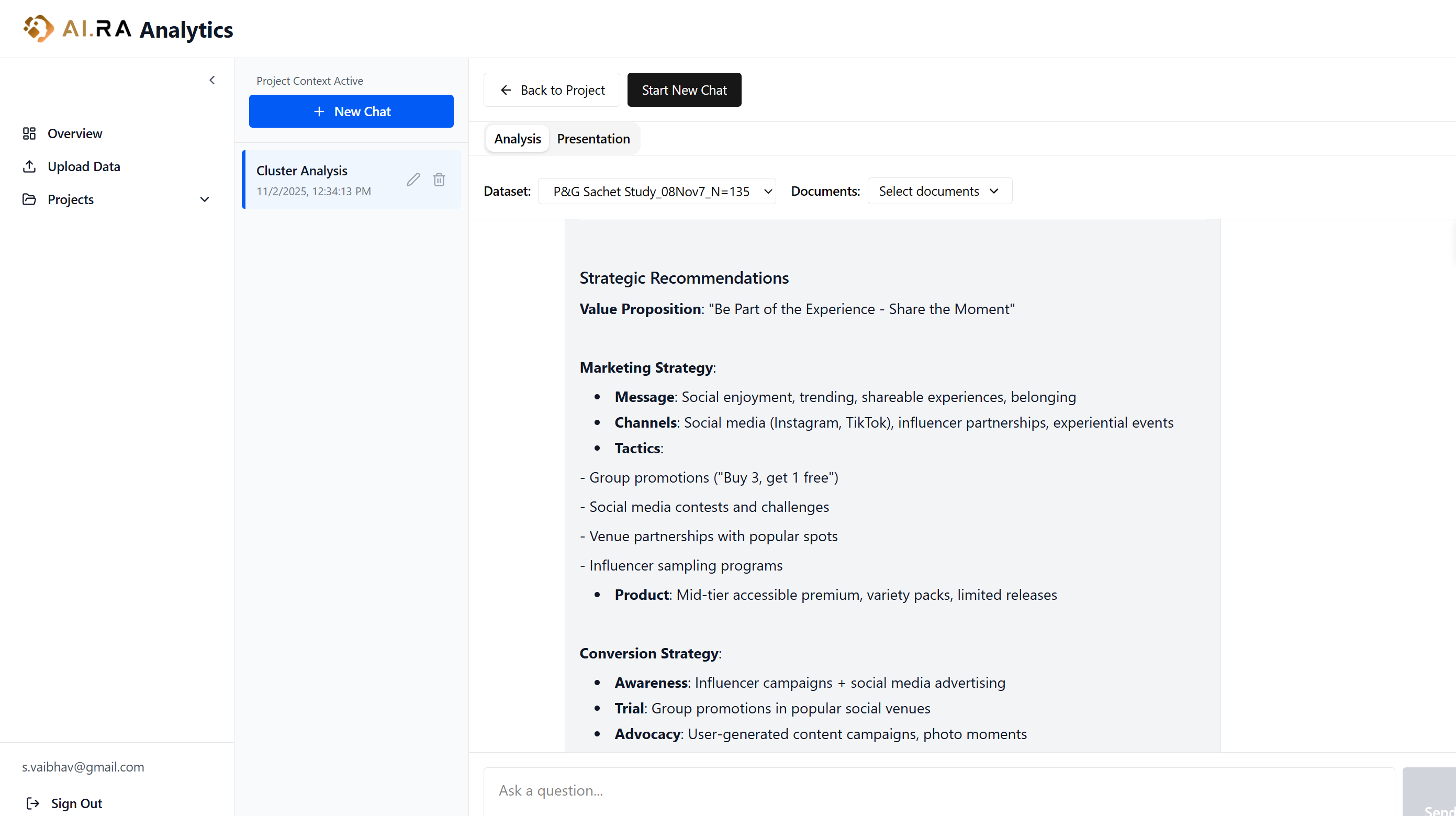The width and height of the screenshot is (1456, 816).
Task: Expand the Projects menu chevron
Action: click(x=205, y=199)
